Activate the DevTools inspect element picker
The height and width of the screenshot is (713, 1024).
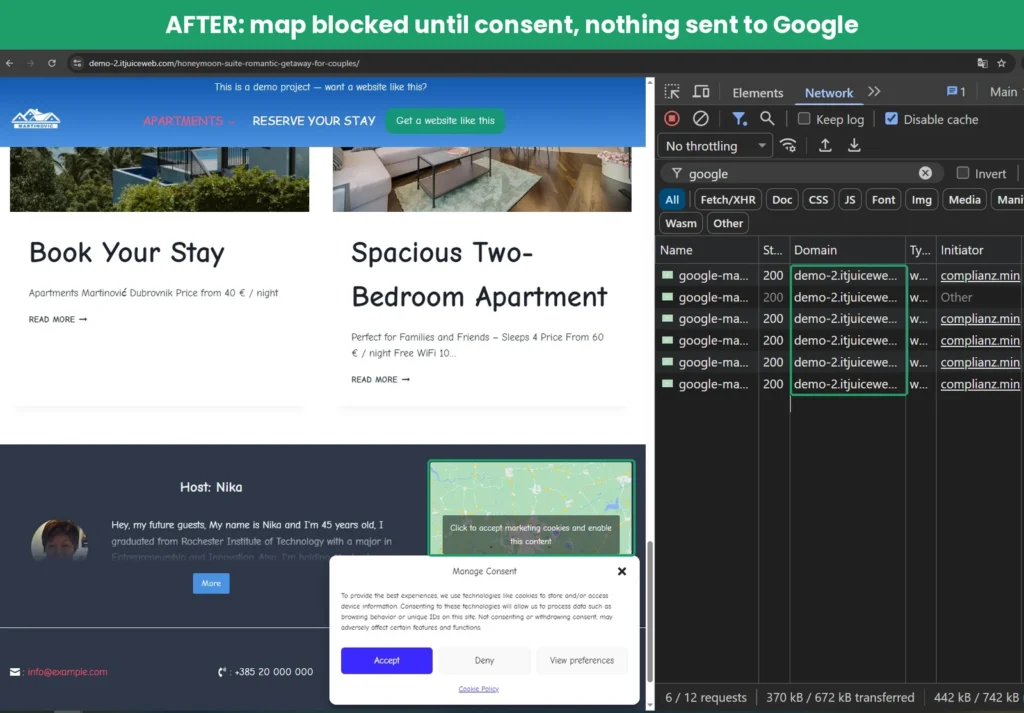(x=672, y=92)
